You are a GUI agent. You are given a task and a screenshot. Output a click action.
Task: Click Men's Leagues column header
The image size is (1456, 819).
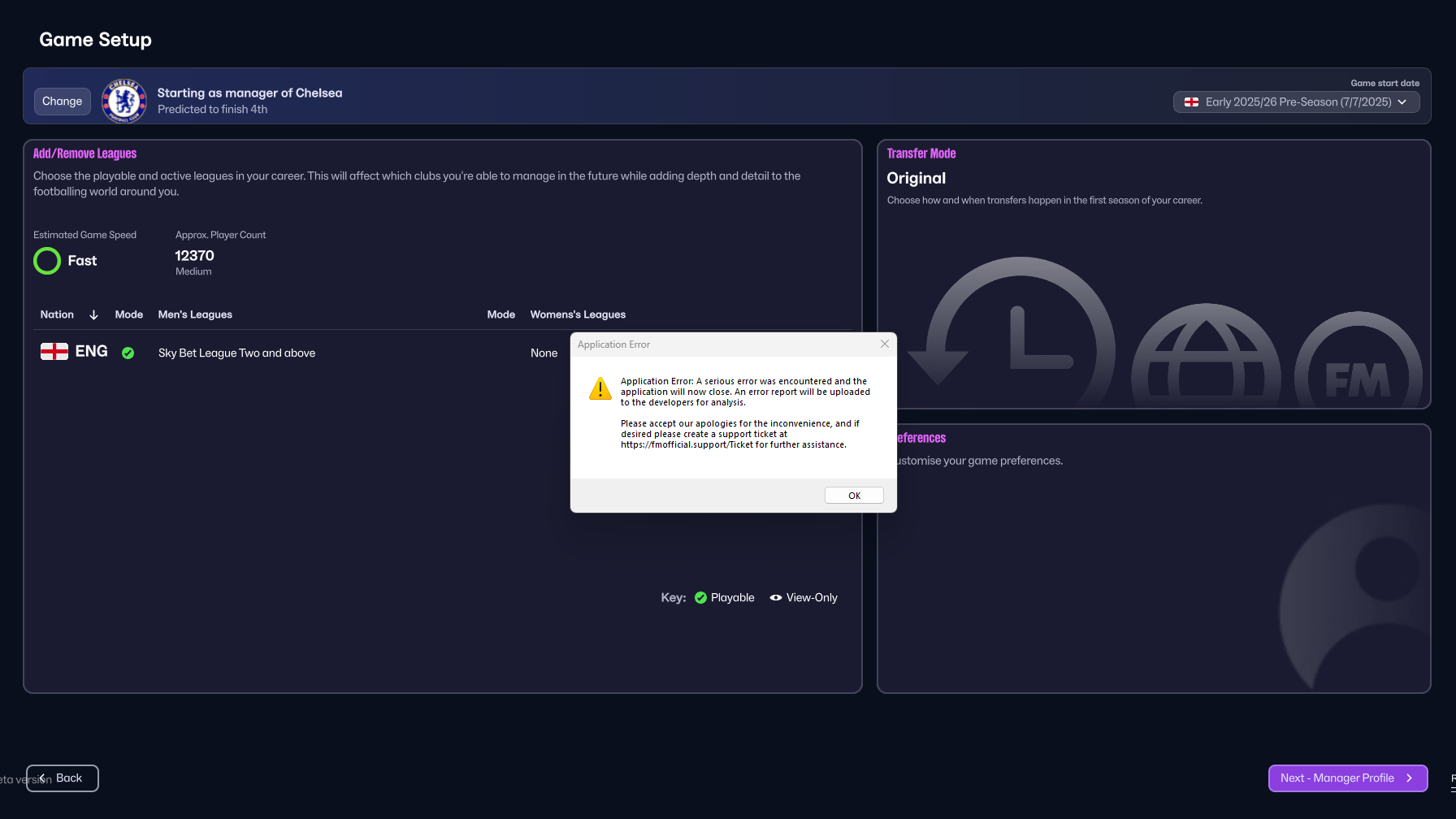(x=195, y=314)
